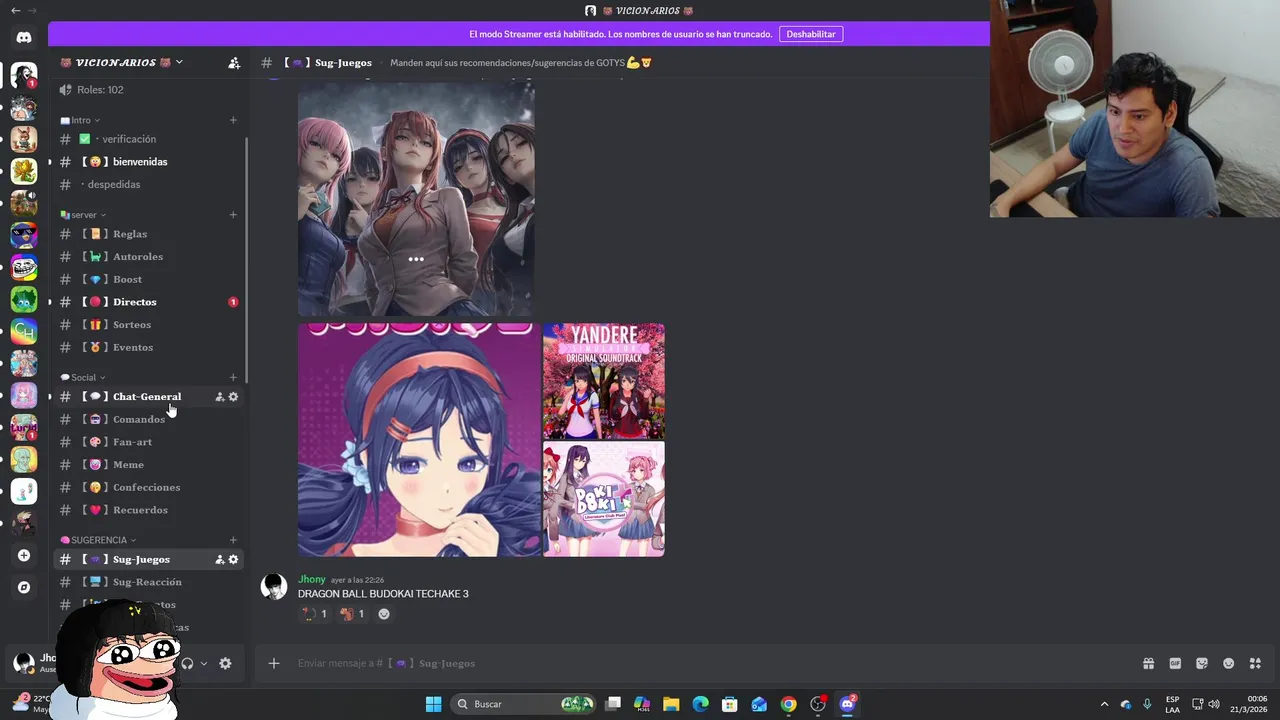This screenshot has height=720, width=1280.
Task: Open the Directos channel
Action: pos(148,302)
